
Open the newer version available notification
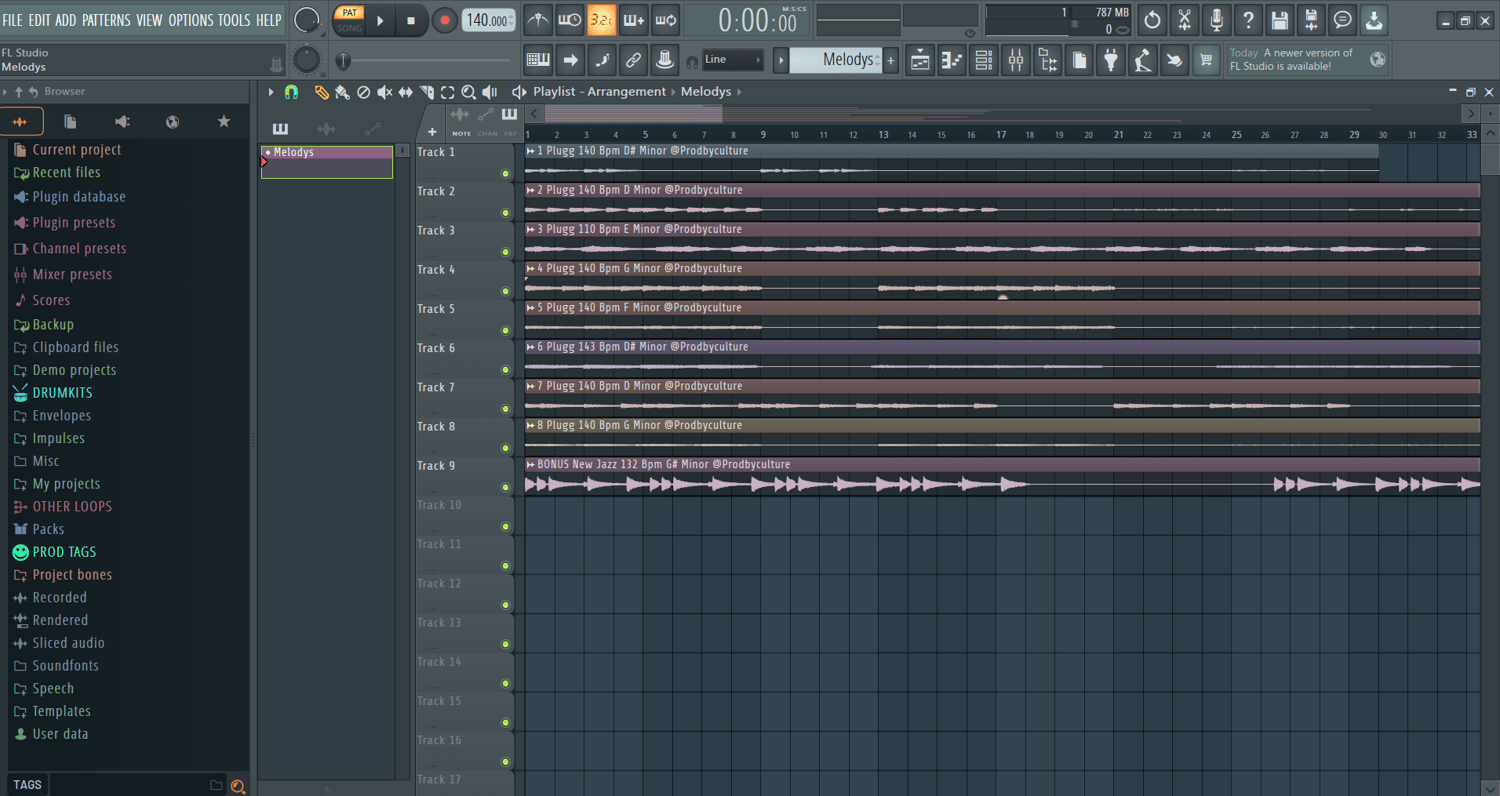point(1308,60)
